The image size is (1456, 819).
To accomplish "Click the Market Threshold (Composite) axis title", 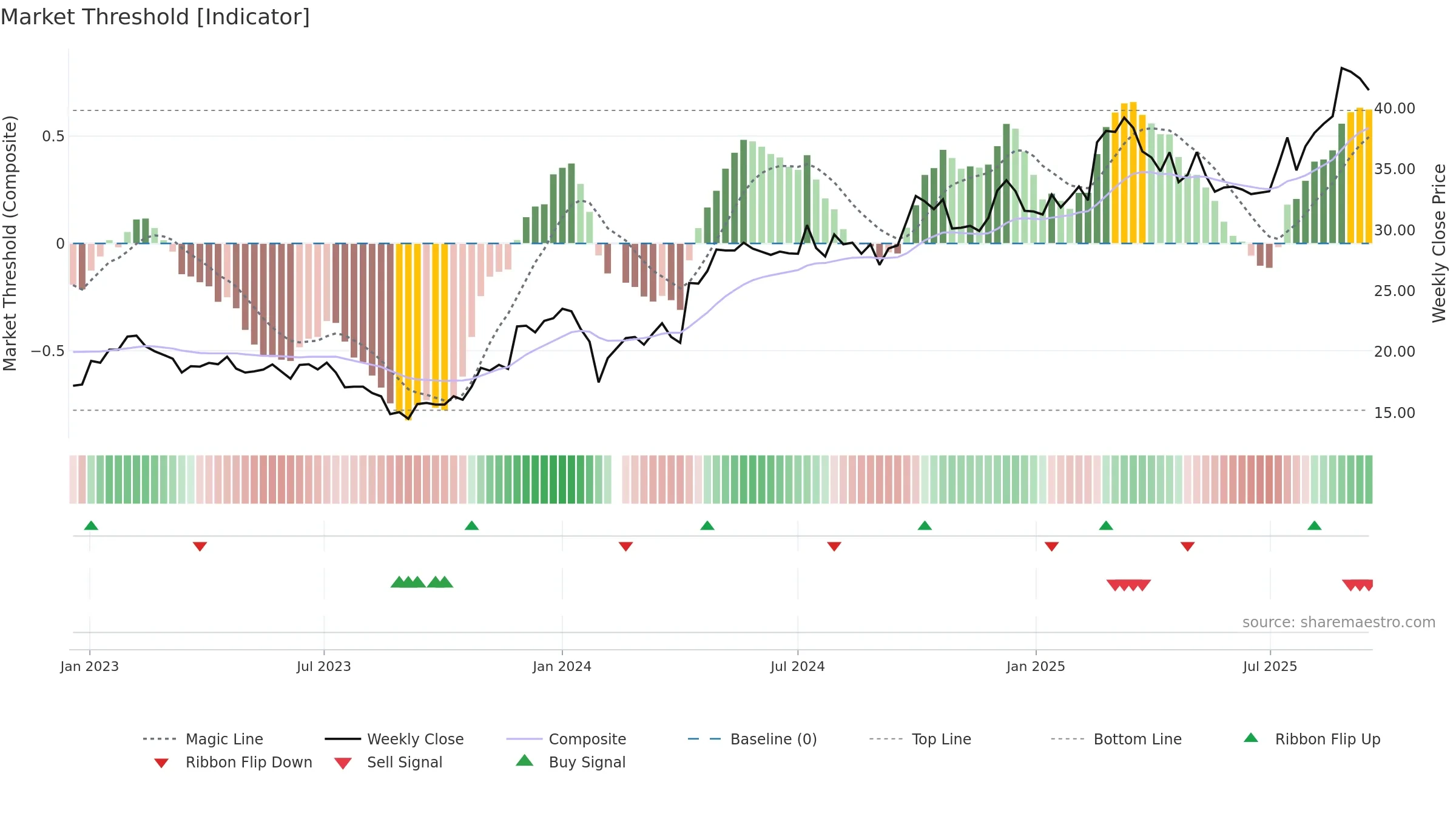I will [x=10, y=243].
